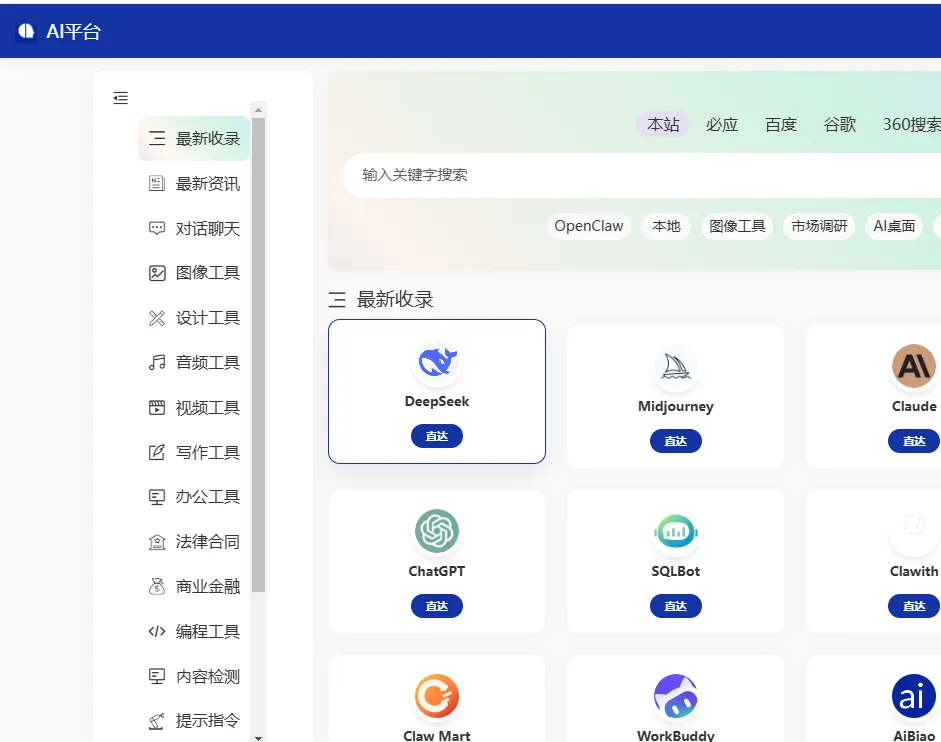Viewport: 941px width, 742px height.
Task: Click the SQLBot robot logo
Action: tap(676, 532)
